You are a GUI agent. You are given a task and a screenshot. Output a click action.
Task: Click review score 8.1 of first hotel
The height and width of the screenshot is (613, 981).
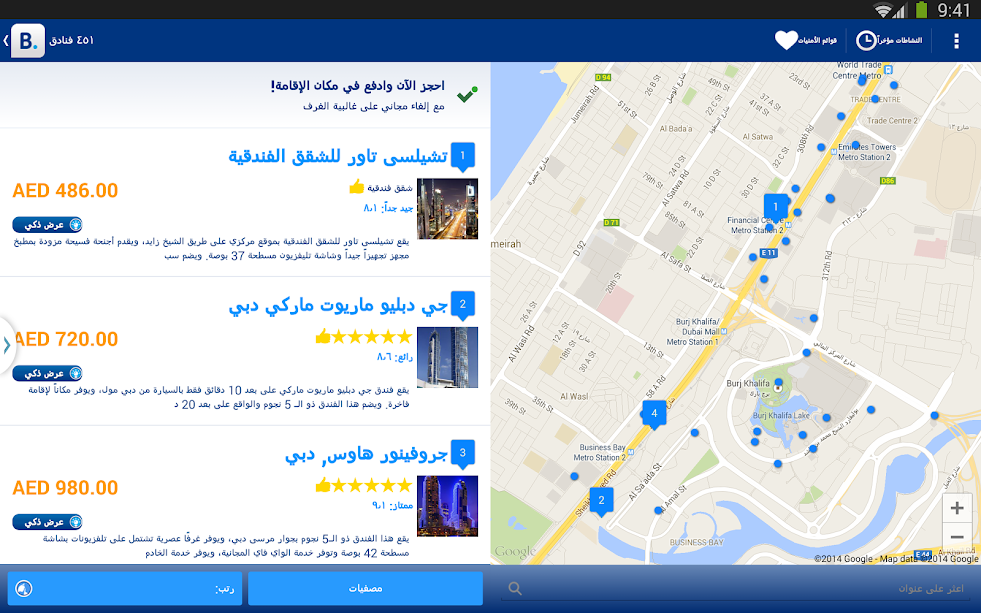(x=389, y=208)
